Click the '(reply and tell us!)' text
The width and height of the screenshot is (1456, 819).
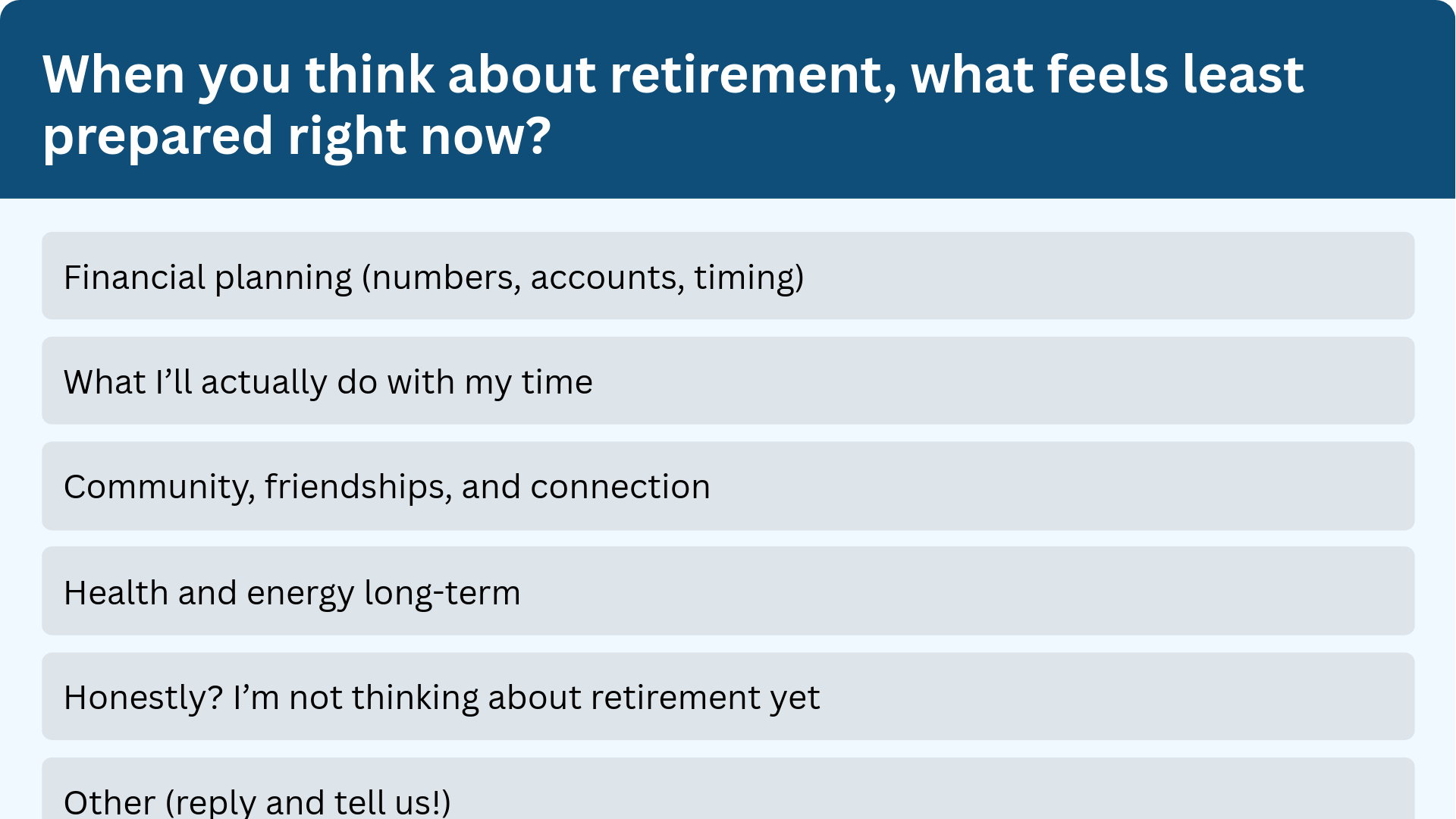(308, 803)
